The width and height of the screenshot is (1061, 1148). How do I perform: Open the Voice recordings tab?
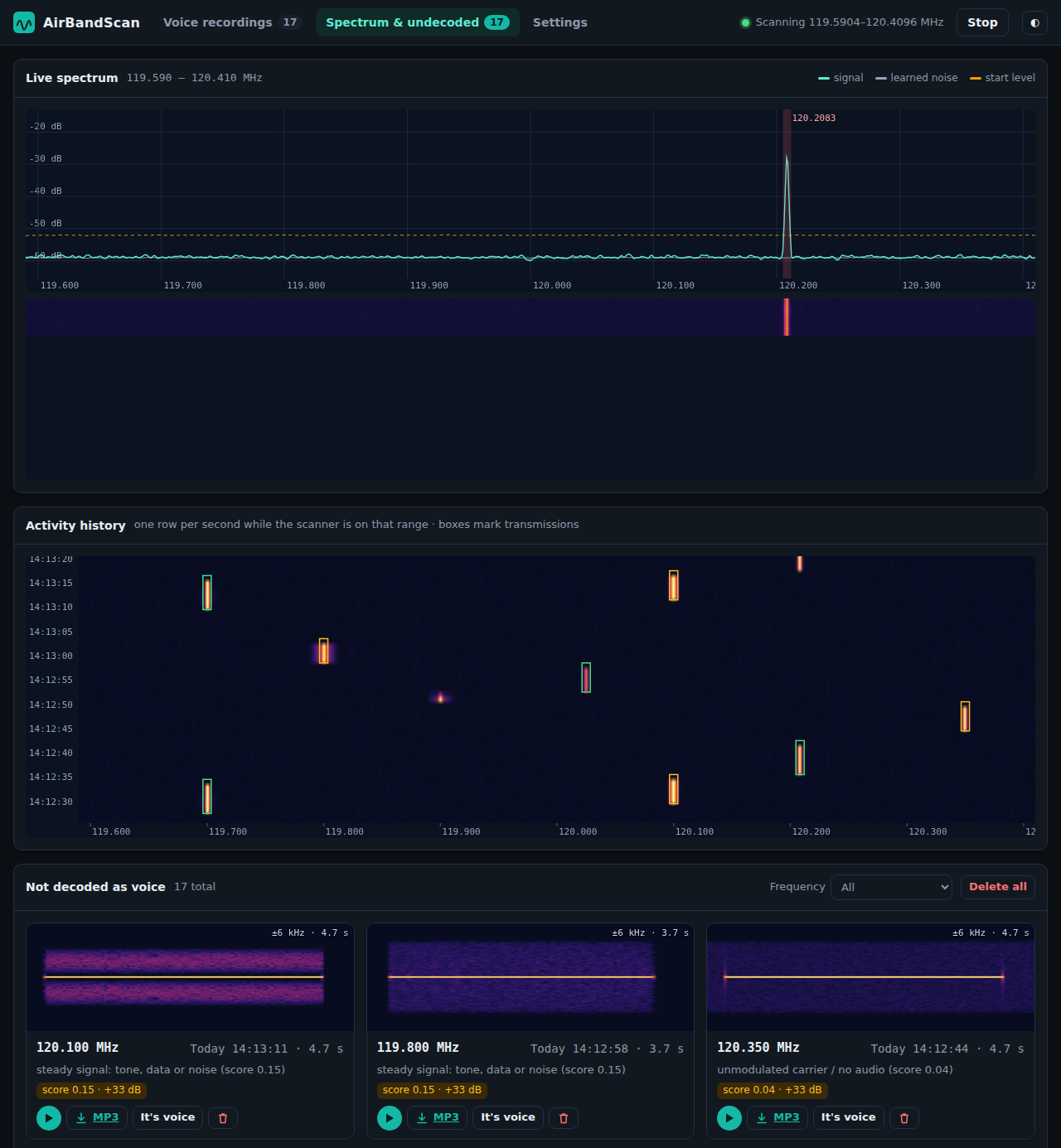pyautogui.click(x=232, y=22)
